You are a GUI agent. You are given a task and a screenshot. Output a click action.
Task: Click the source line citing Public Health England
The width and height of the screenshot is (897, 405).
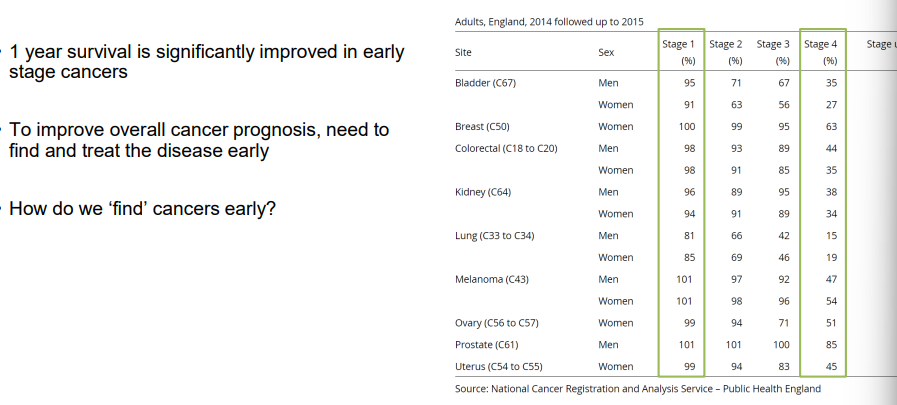click(x=637, y=389)
